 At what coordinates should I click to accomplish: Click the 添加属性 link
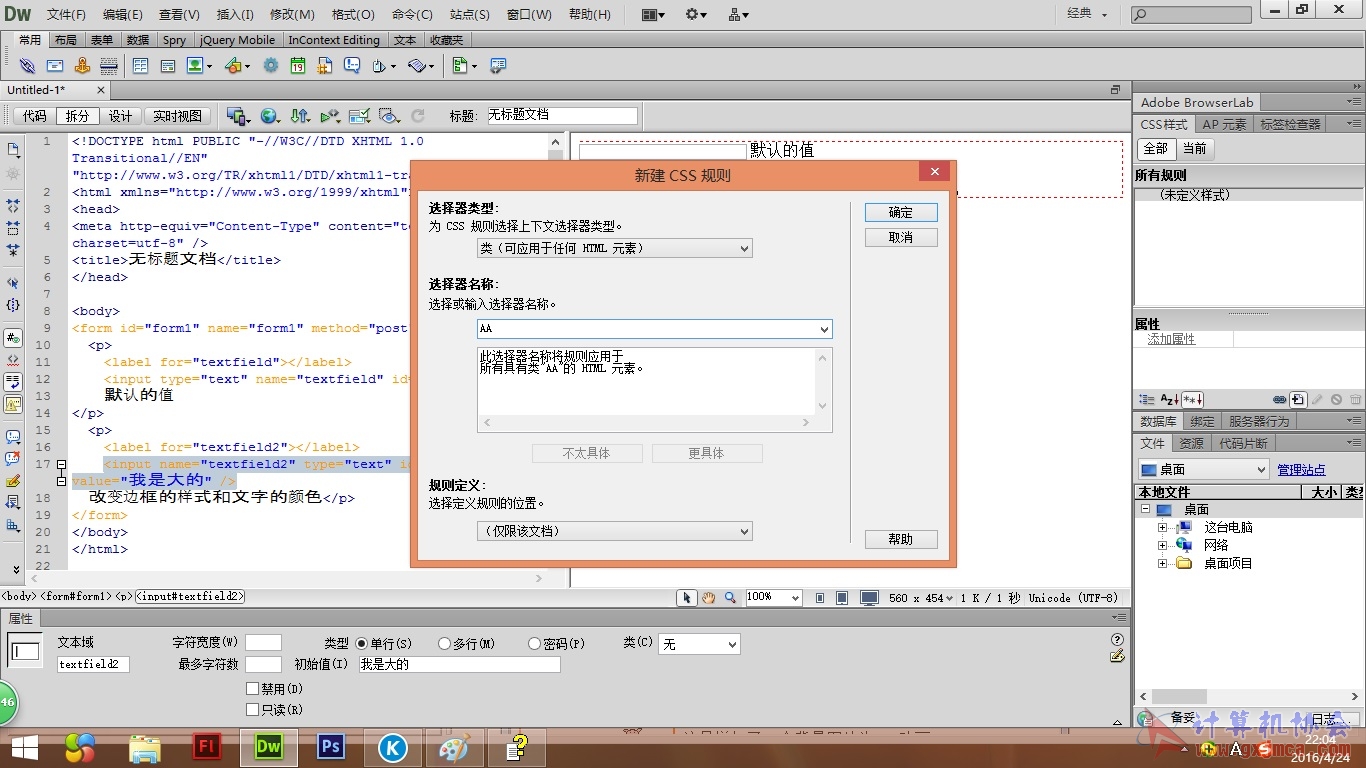pos(1171,339)
